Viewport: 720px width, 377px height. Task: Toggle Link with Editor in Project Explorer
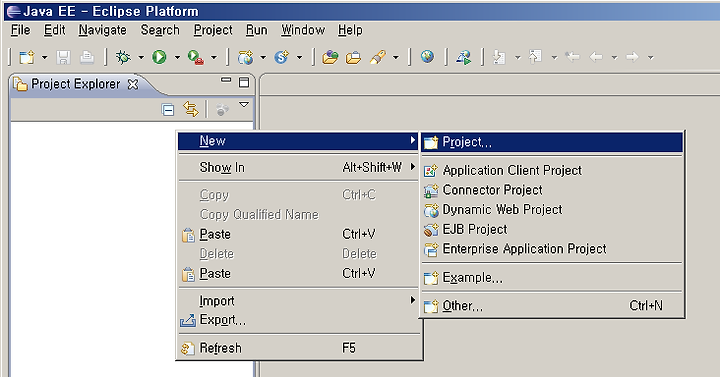(x=191, y=109)
